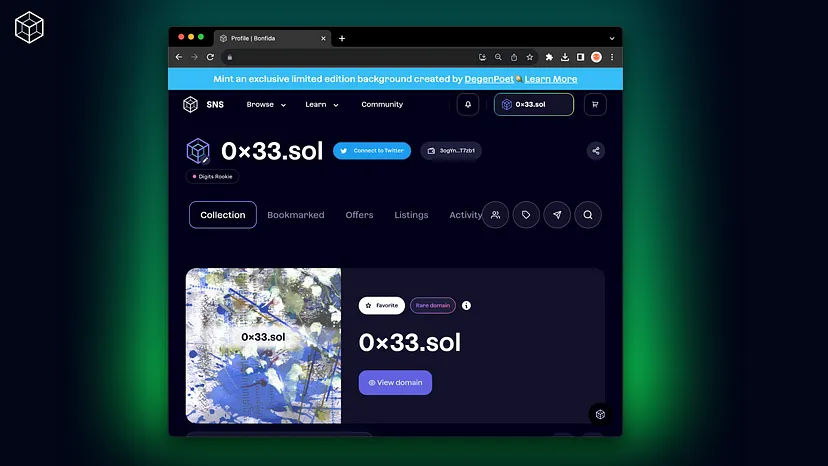The image size is (828, 466).
Task: Open the extensions puzzle icon
Action: tap(549, 57)
